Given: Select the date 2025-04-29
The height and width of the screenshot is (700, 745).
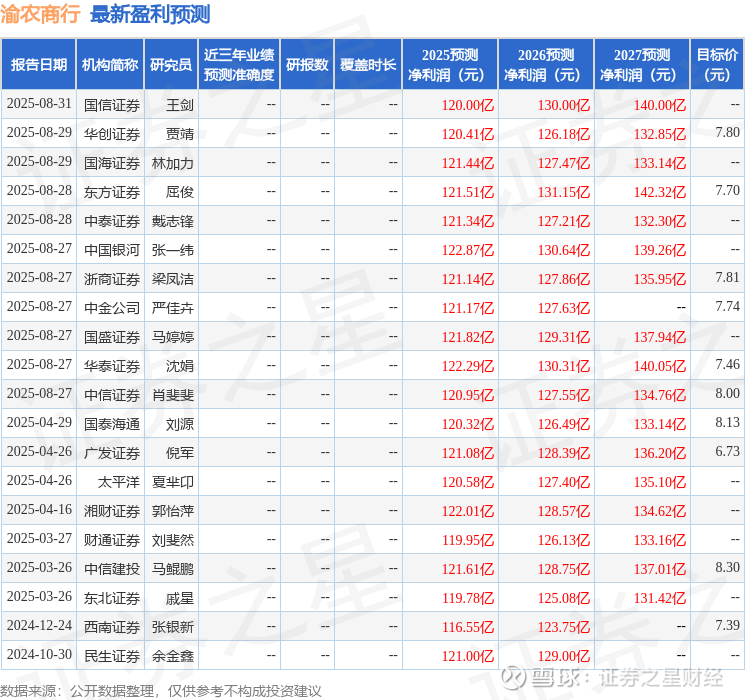Looking at the screenshot, I should point(39,422).
